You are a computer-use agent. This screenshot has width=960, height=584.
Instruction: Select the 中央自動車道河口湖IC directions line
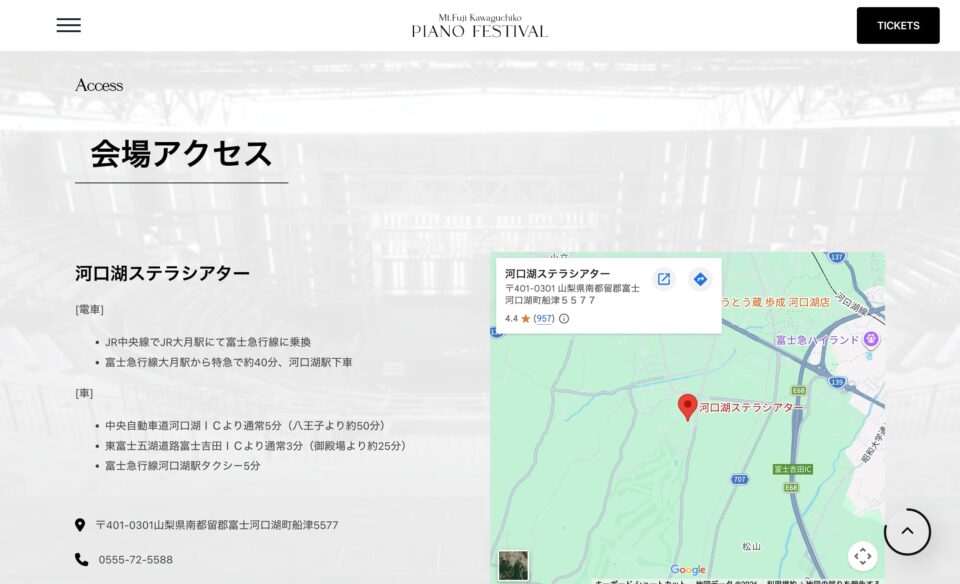coord(245,425)
